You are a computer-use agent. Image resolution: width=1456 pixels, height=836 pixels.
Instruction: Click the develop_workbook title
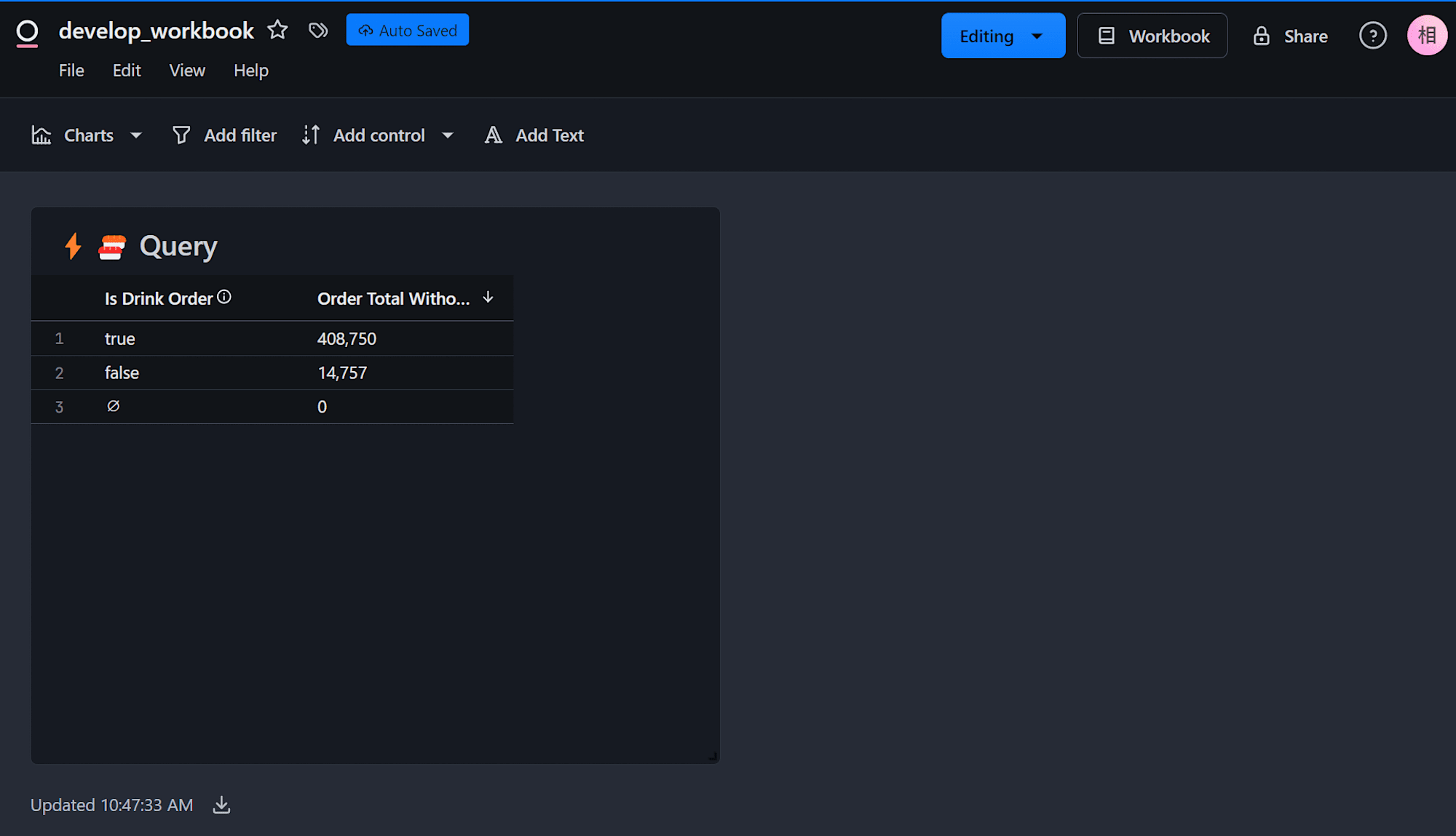click(156, 31)
